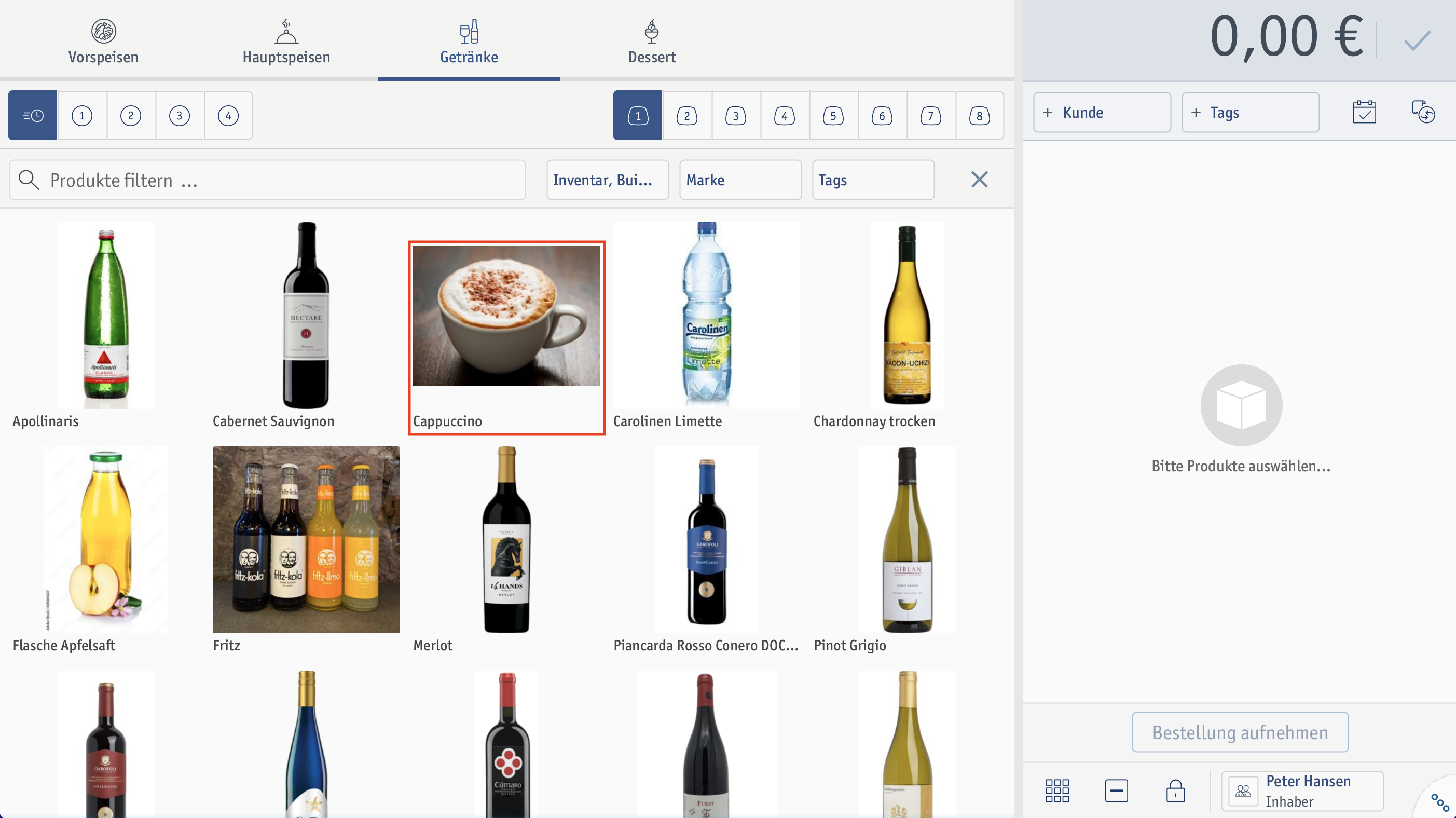Image resolution: width=1456 pixels, height=818 pixels.
Task: Click Bestellung aufnehmen button
Action: (x=1240, y=732)
